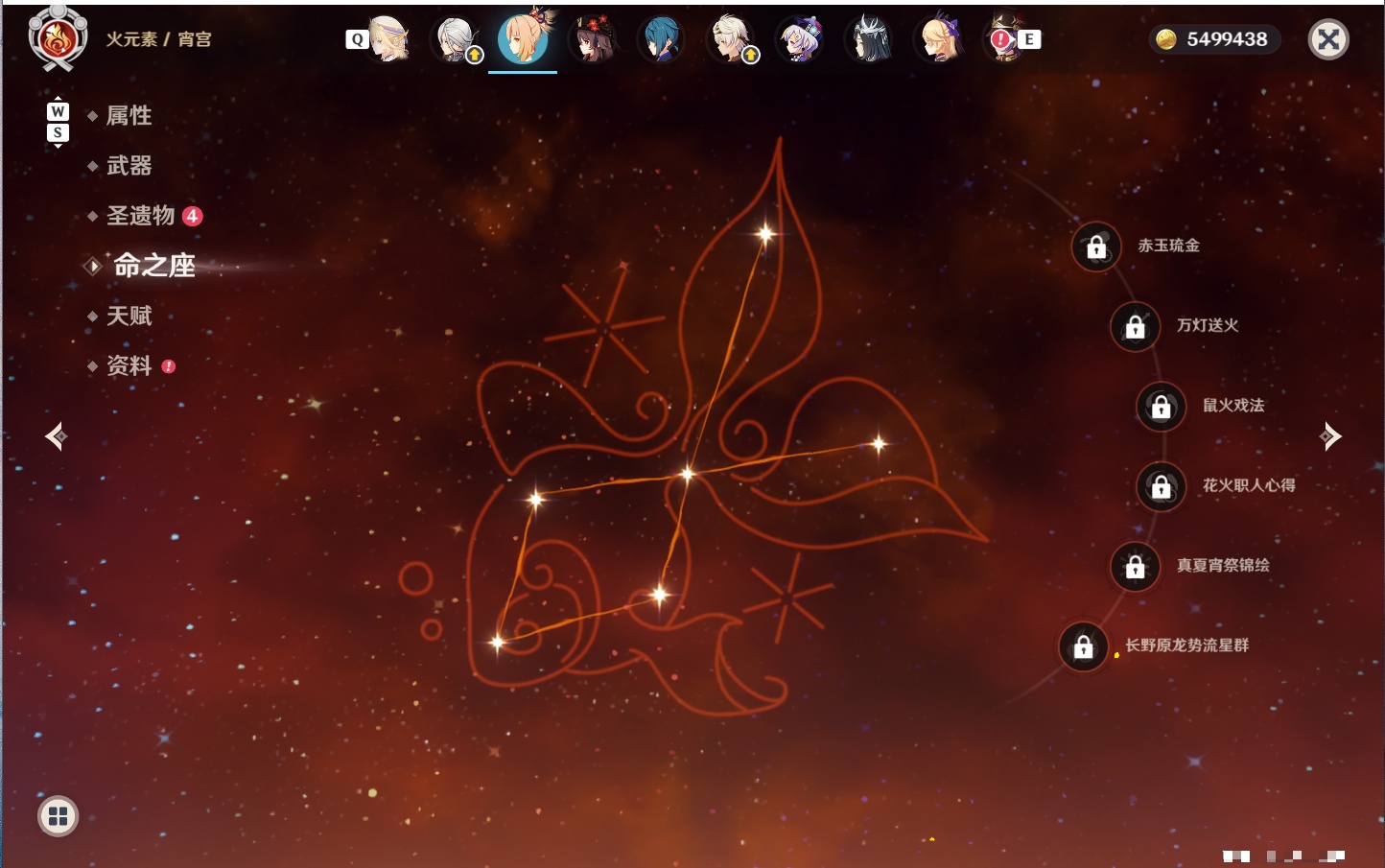This screenshot has height=868, width=1385.
Task: Open the 天赋 talents page
Action: [129, 316]
